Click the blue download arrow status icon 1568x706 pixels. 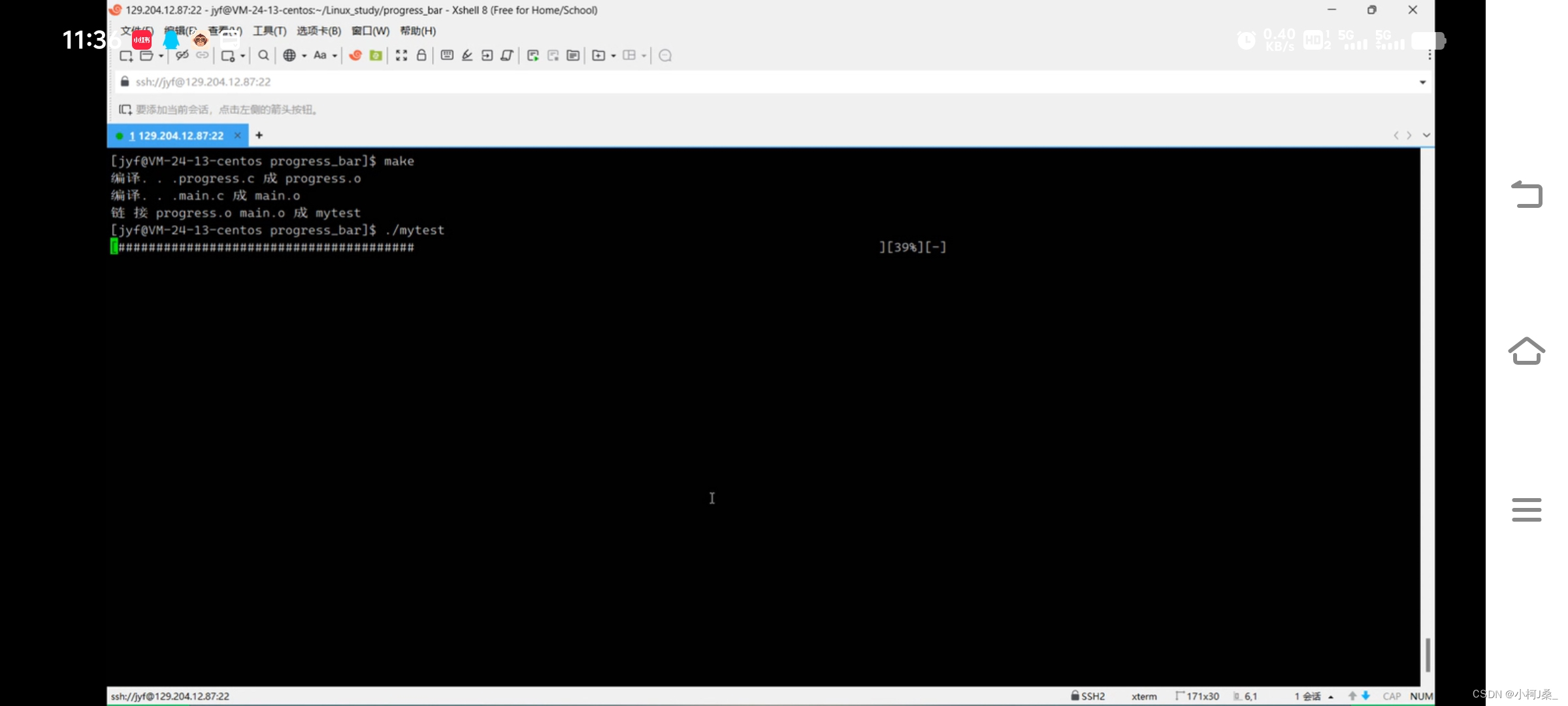pyautogui.click(x=1365, y=696)
